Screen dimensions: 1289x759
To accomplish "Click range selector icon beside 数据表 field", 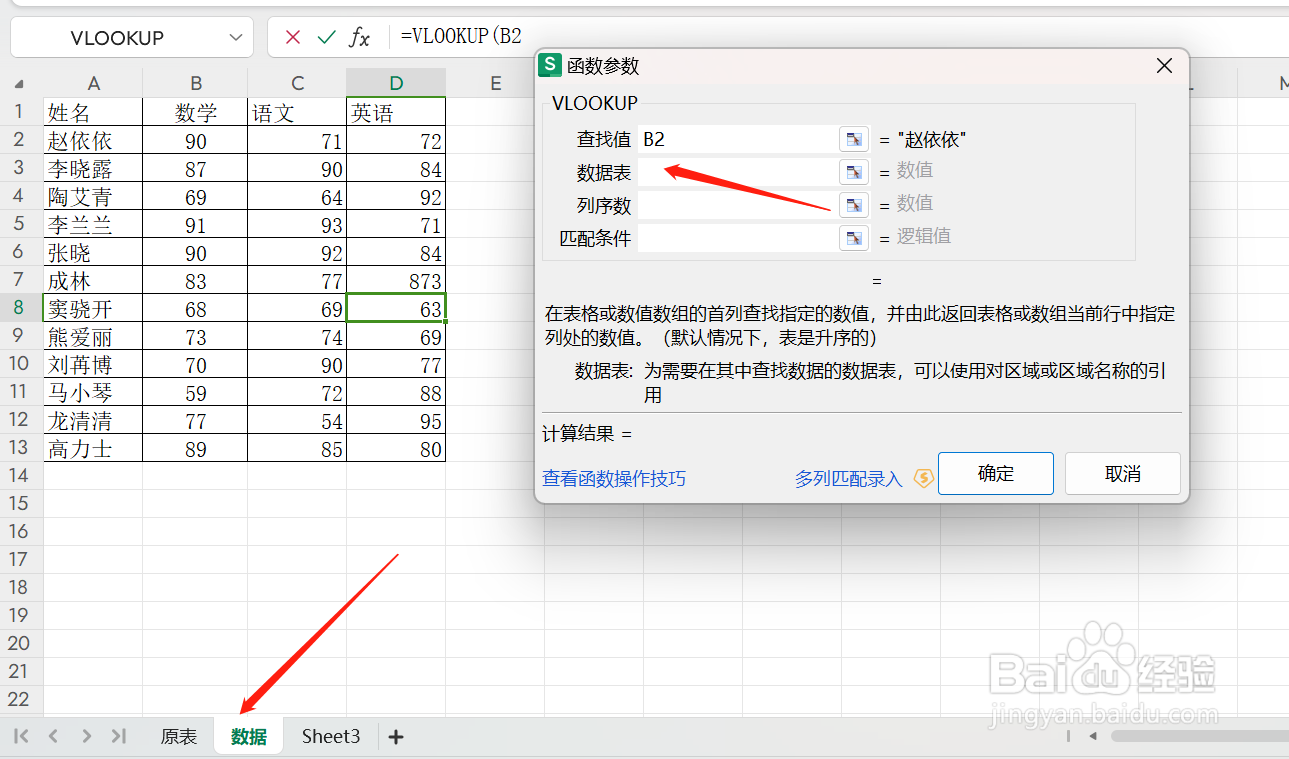I will (x=852, y=172).
